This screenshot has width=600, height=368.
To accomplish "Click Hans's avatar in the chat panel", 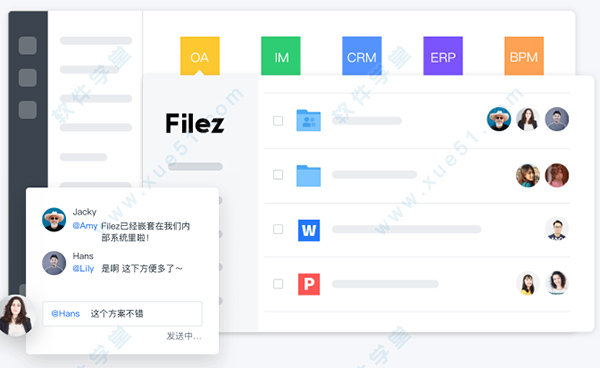I will [54, 263].
